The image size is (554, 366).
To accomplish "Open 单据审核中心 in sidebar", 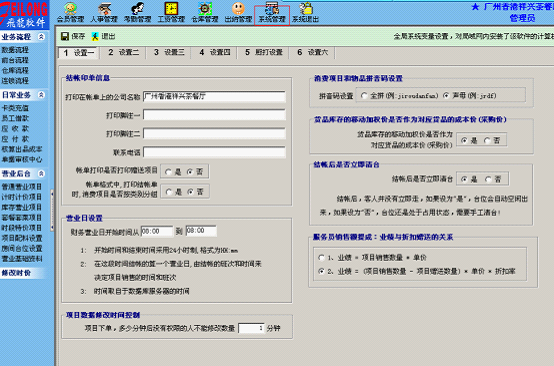I will 22,159.
